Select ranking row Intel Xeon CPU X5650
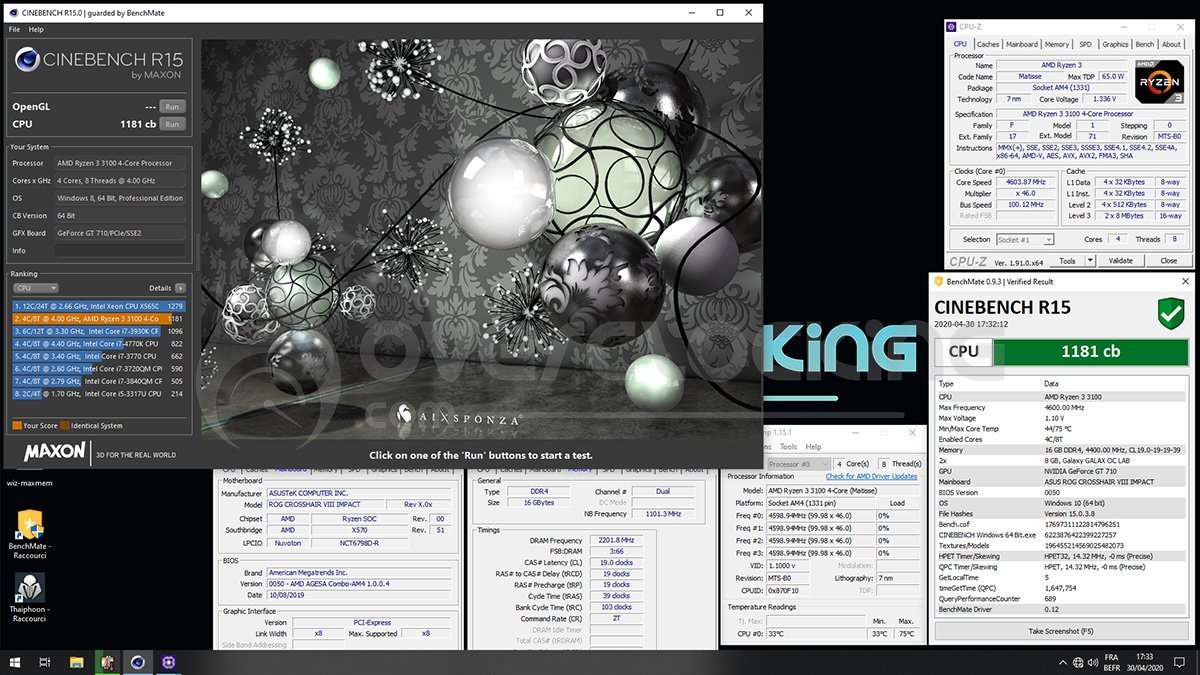The width and height of the screenshot is (1200, 675). (x=99, y=306)
